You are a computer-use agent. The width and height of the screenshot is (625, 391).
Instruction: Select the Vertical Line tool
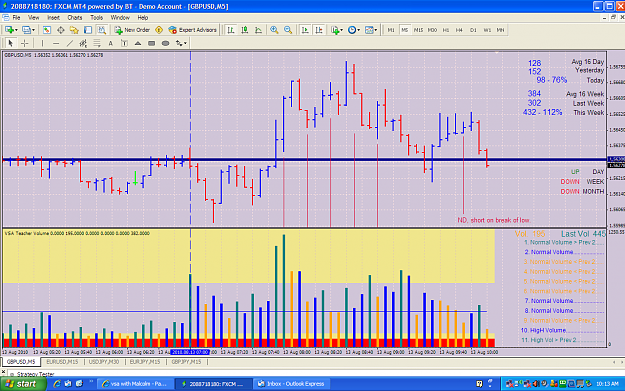click(42, 43)
